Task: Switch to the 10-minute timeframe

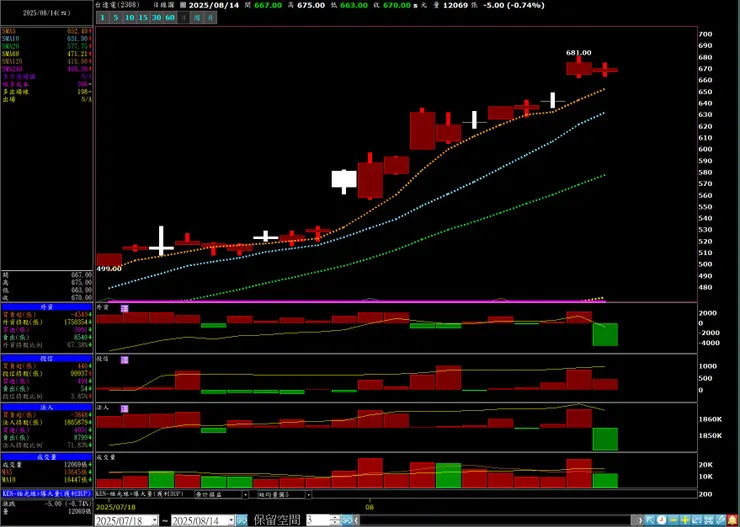Action: pyautogui.click(x=129, y=18)
